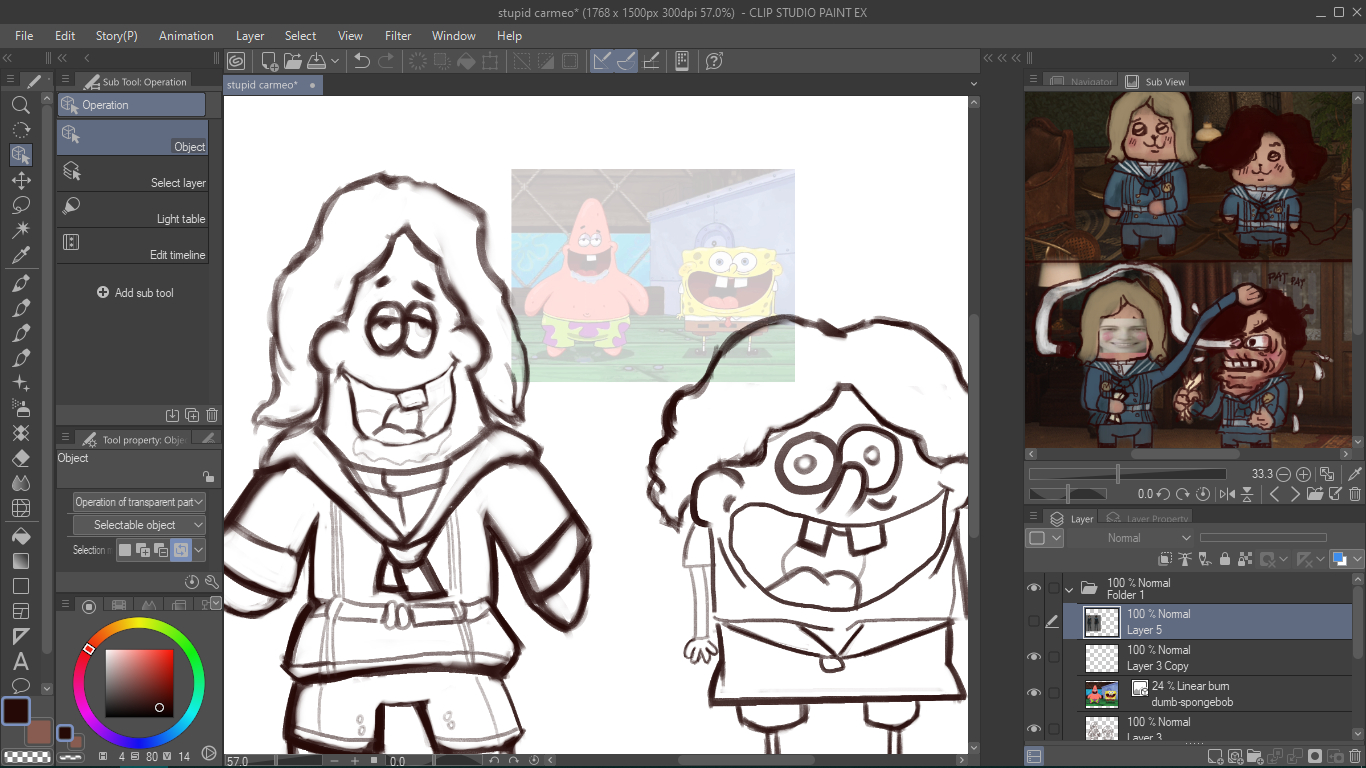Open the Filter menu
Viewport: 1366px width, 768px height.
pos(398,35)
